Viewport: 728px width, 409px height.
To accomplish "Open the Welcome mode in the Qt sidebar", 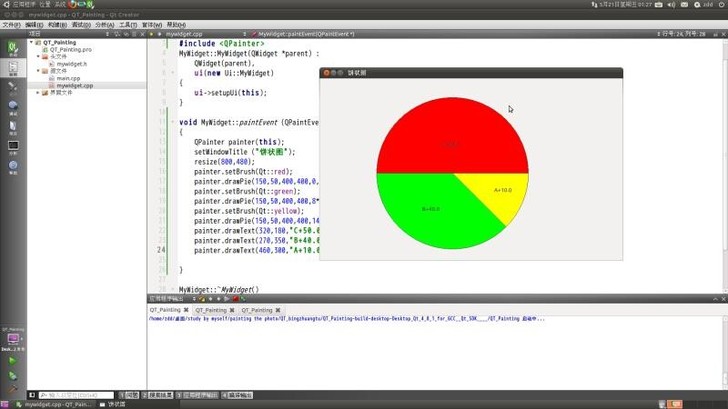I will [13, 48].
